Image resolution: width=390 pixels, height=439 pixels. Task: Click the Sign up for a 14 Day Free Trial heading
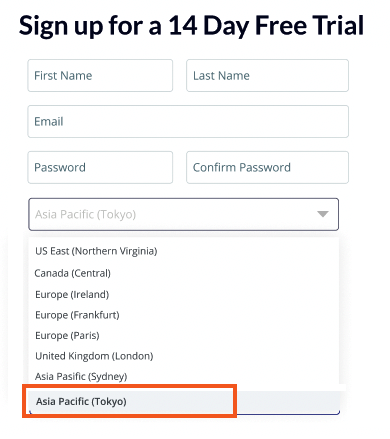191,26
